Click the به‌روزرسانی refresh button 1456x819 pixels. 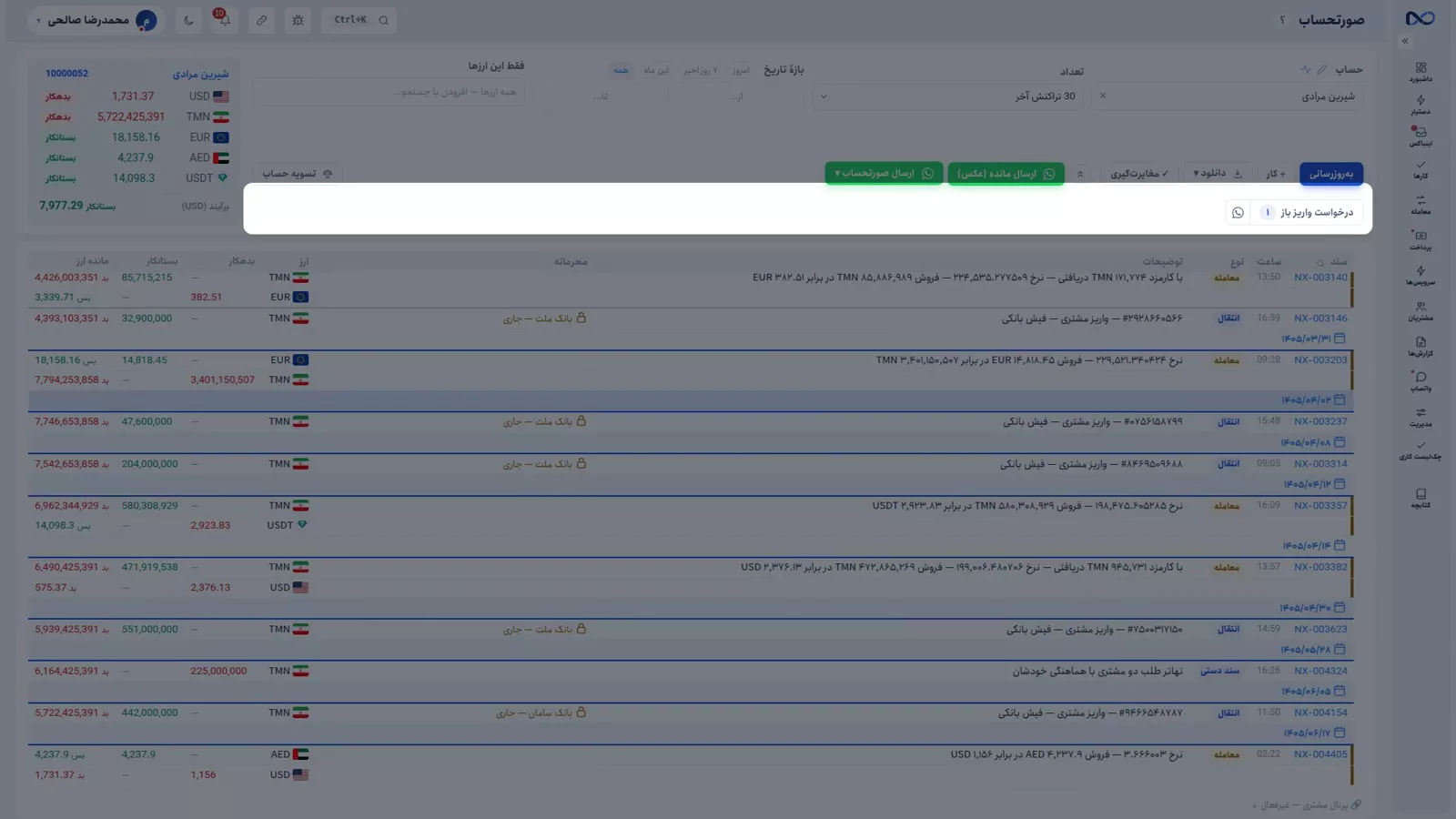(1331, 173)
